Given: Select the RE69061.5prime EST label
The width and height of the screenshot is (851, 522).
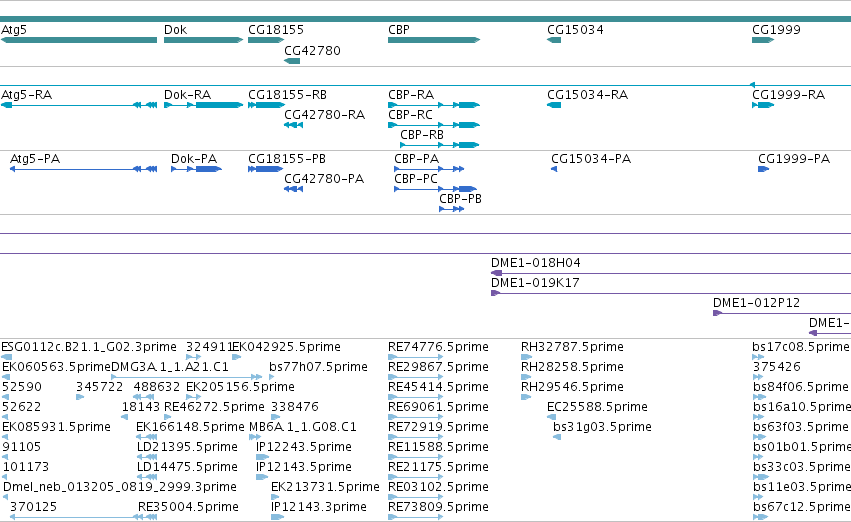Looking at the screenshot, I should 439,407.
